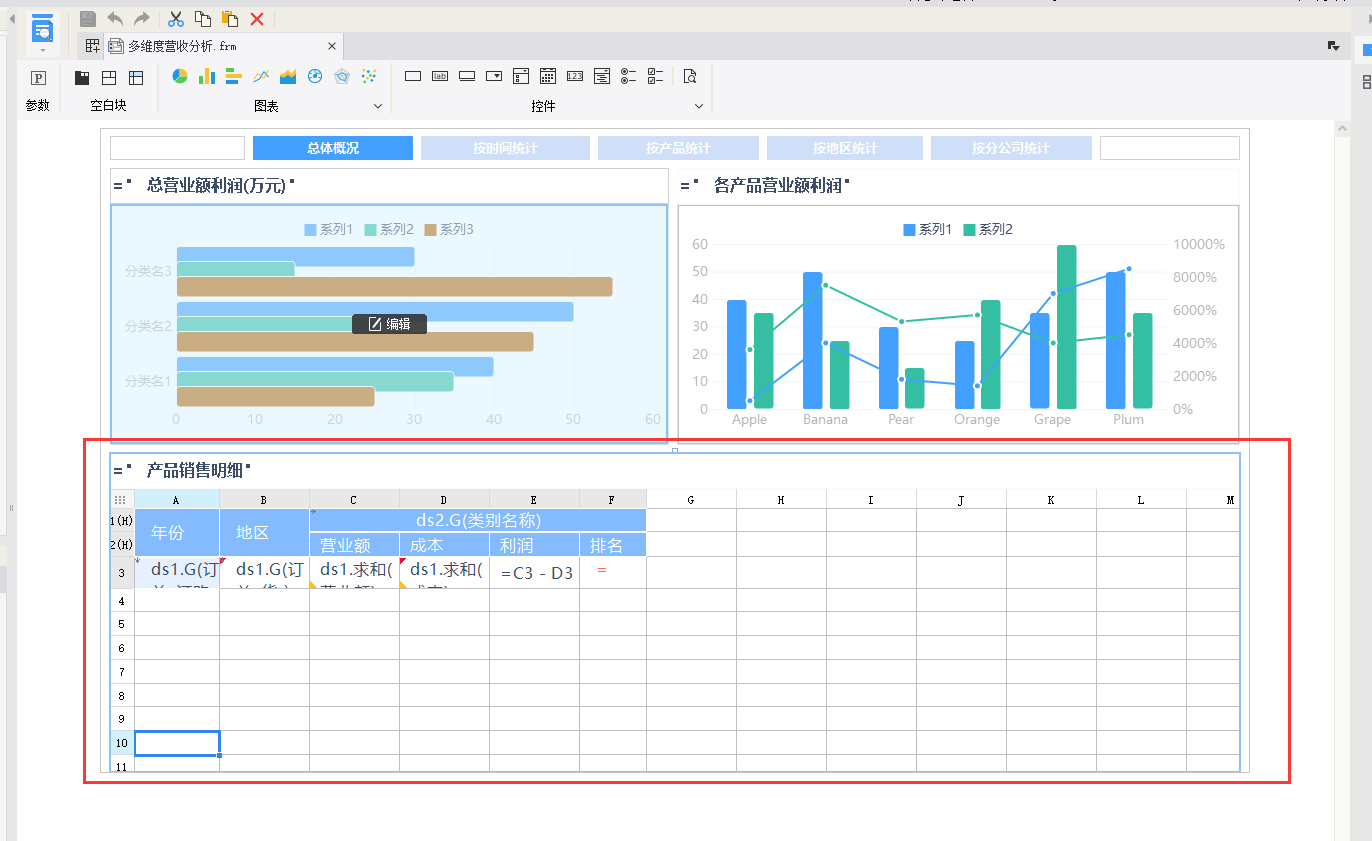1372x841 pixels.
Task: Select the dropdown box widget icon
Action: 494,76
